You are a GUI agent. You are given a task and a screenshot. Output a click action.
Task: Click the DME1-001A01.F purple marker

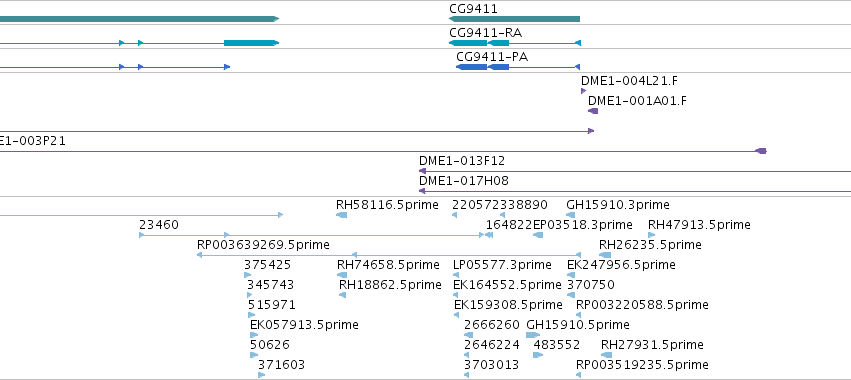click(x=593, y=111)
